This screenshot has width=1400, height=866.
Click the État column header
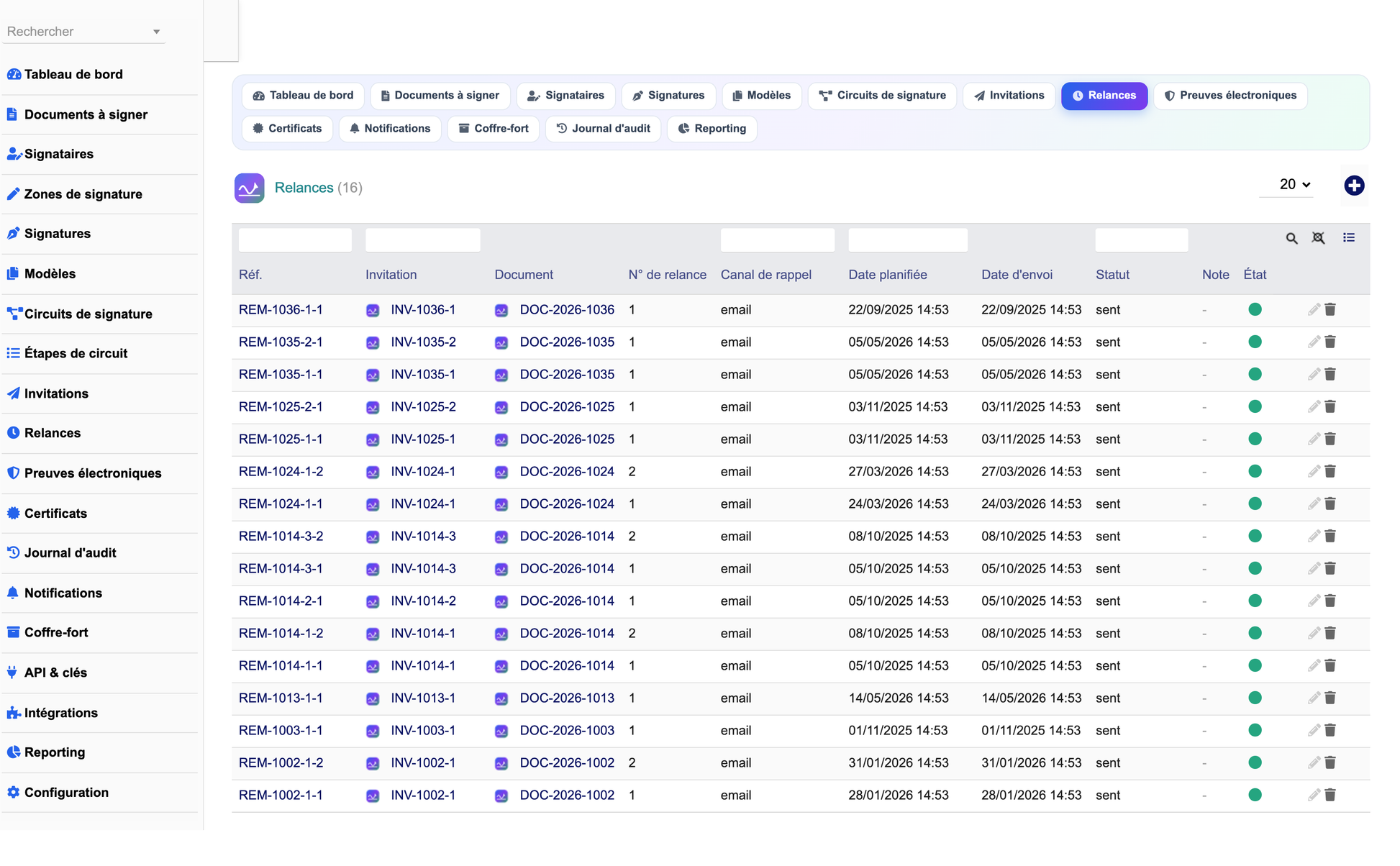pos(1255,275)
